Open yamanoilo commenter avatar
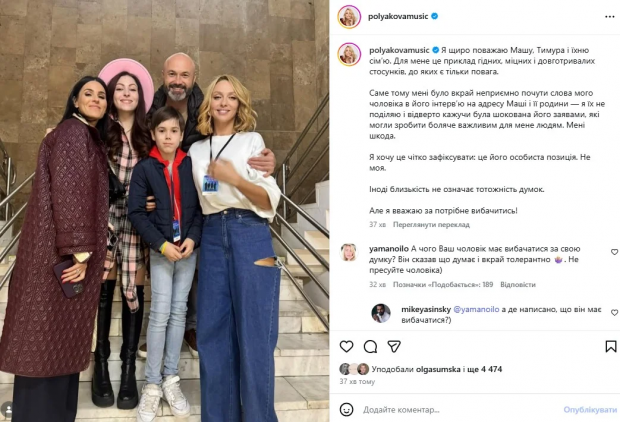Image resolution: width=620 pixels, height=422 pixels. (349, 253)
